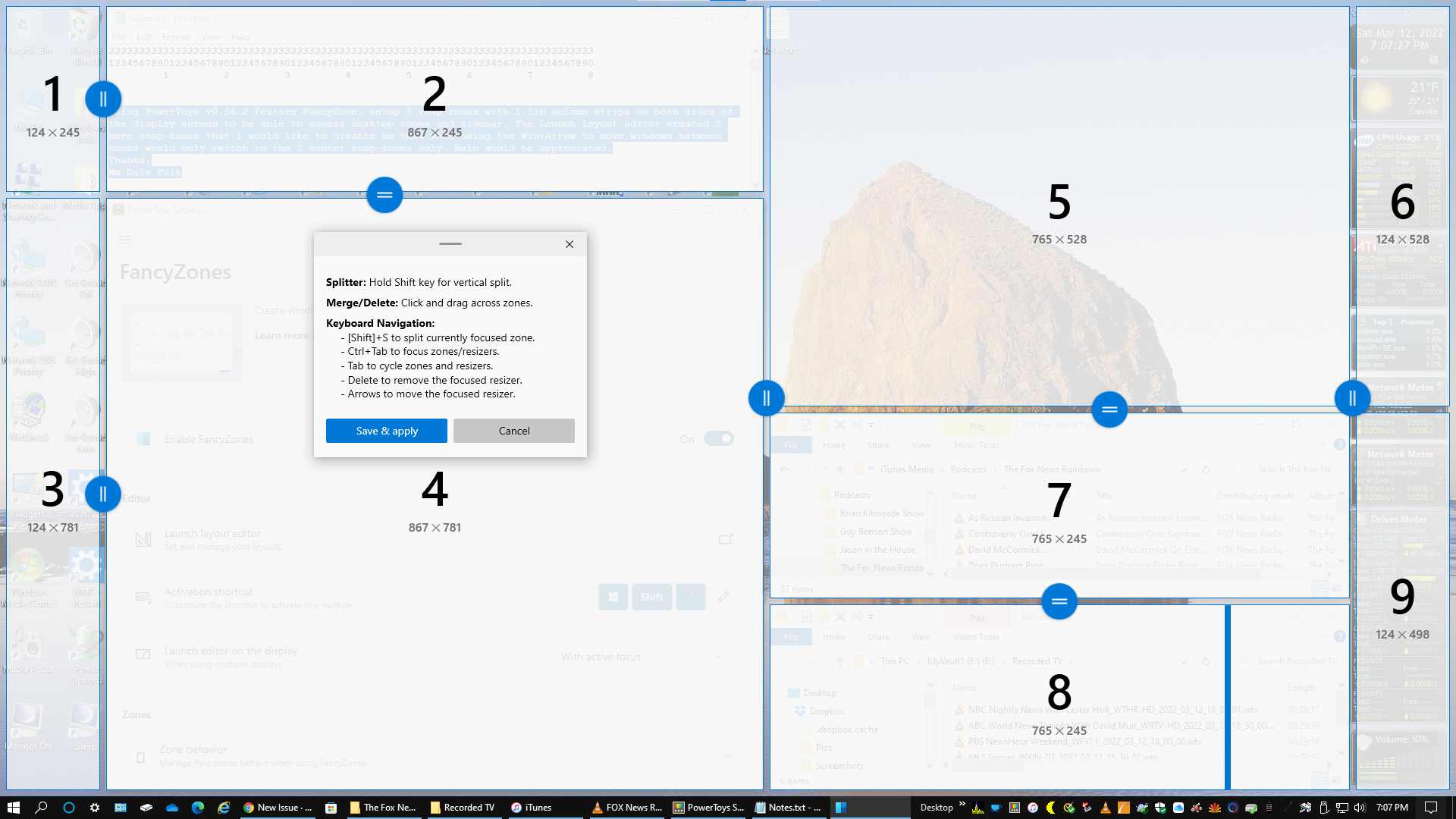Screen dimensions: 1456x819
Task: Select the vertical resizer between zones 3 and 4
Action: coord(103,494)
